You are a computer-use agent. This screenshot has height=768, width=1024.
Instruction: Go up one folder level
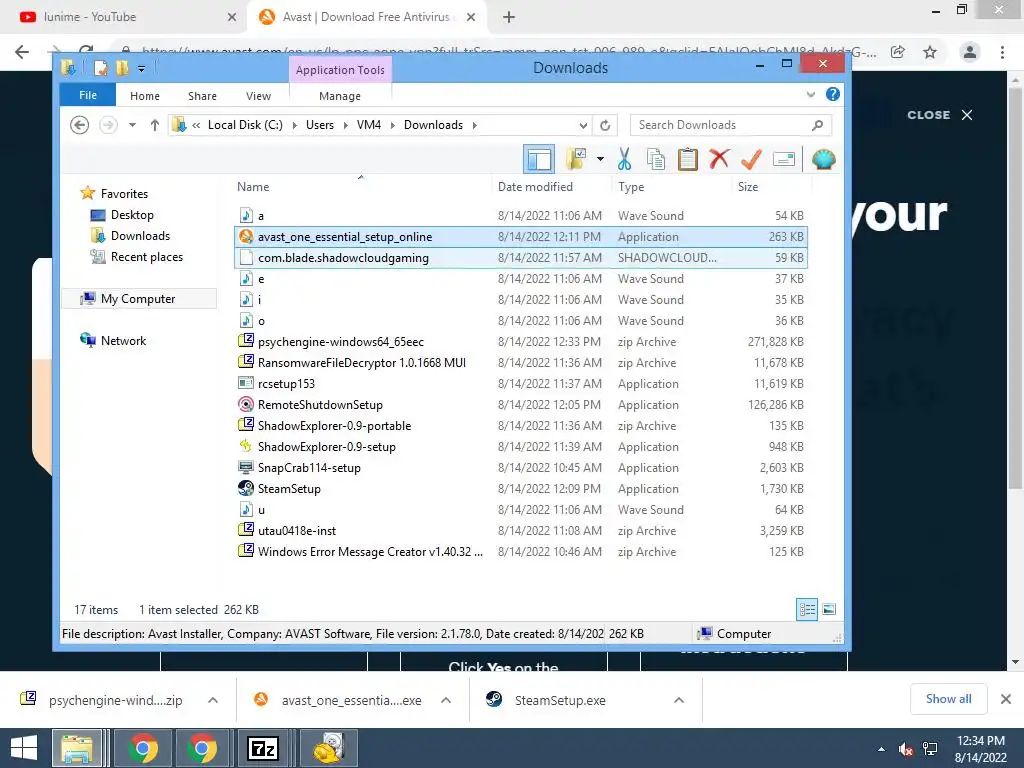[x=155, y=125]
